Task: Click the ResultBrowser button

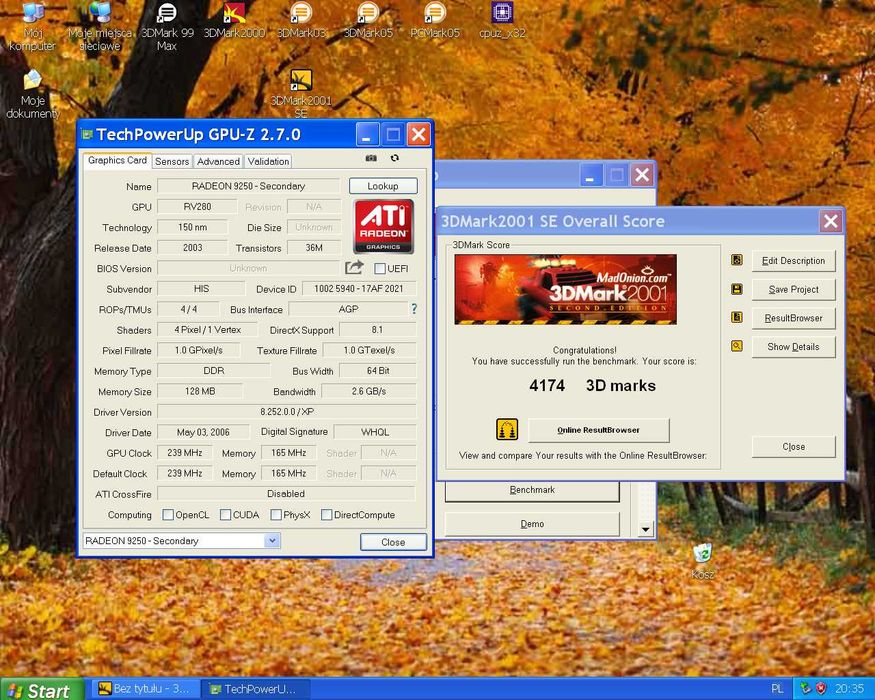Action: (794, 318)
